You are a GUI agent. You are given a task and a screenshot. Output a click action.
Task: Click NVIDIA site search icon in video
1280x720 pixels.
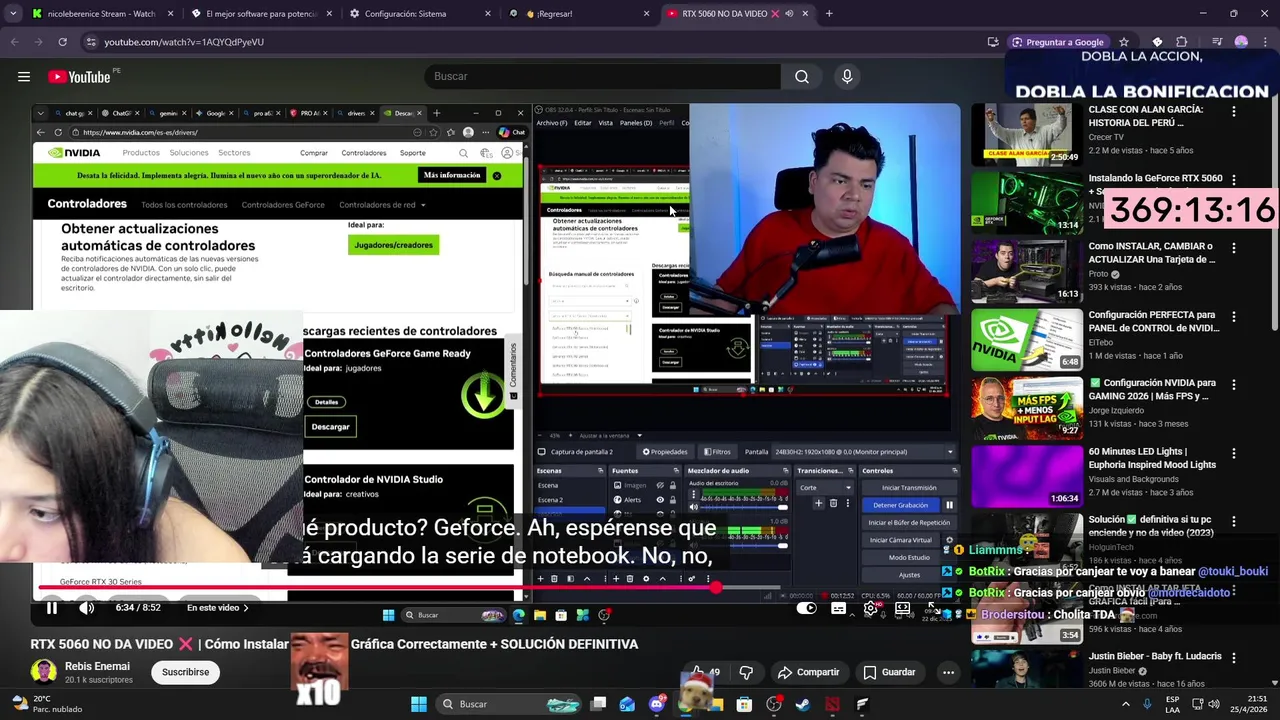coord(463,153)
